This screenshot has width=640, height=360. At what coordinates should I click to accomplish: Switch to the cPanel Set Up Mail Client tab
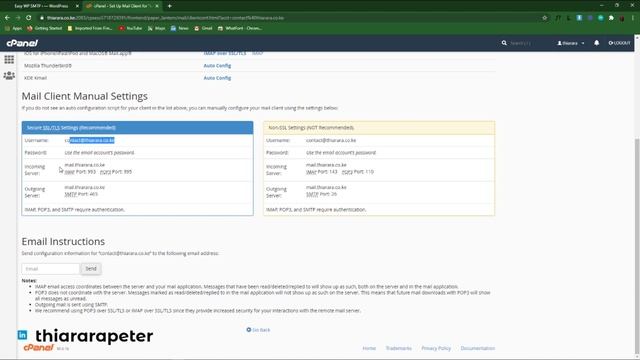(122, 6)
